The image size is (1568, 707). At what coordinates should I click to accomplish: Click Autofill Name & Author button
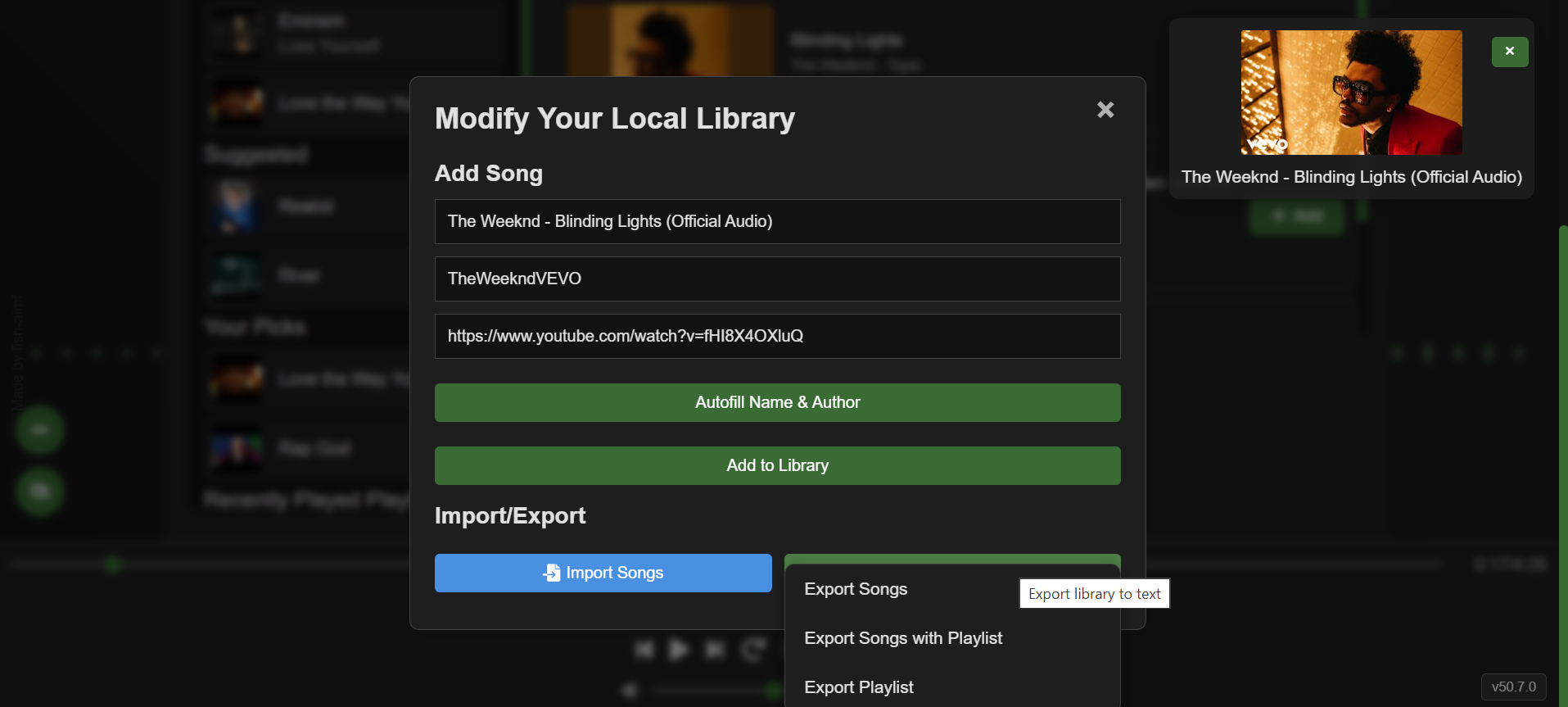coord(777,402)
